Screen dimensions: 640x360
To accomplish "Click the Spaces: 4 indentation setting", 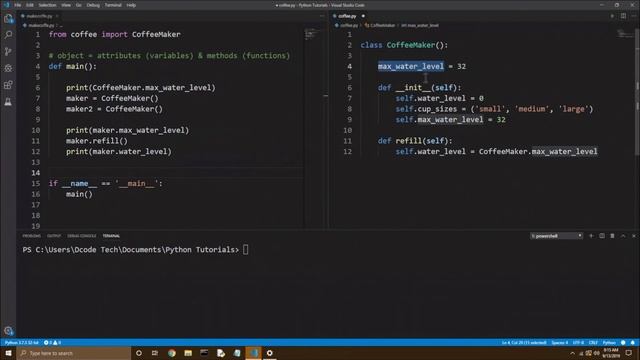I will 560,342.
